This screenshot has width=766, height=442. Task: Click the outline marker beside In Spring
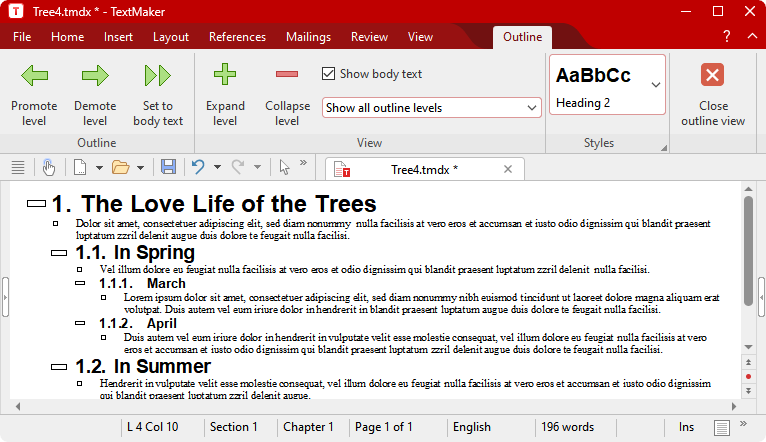[59, 253]
